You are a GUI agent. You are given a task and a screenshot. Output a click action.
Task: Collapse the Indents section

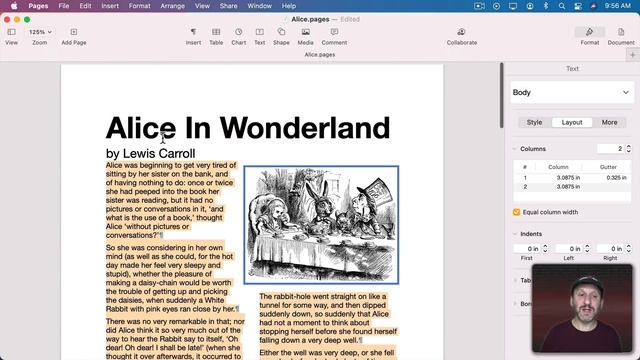(x=514, y=234)
